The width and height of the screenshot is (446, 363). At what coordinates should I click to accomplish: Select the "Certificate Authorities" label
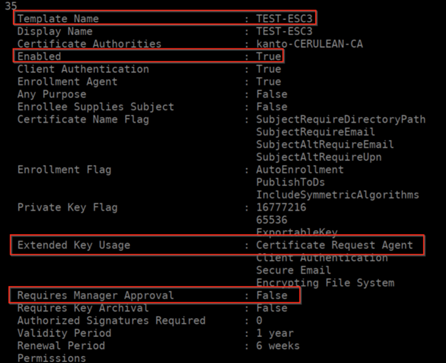click(x=89, y=44)
